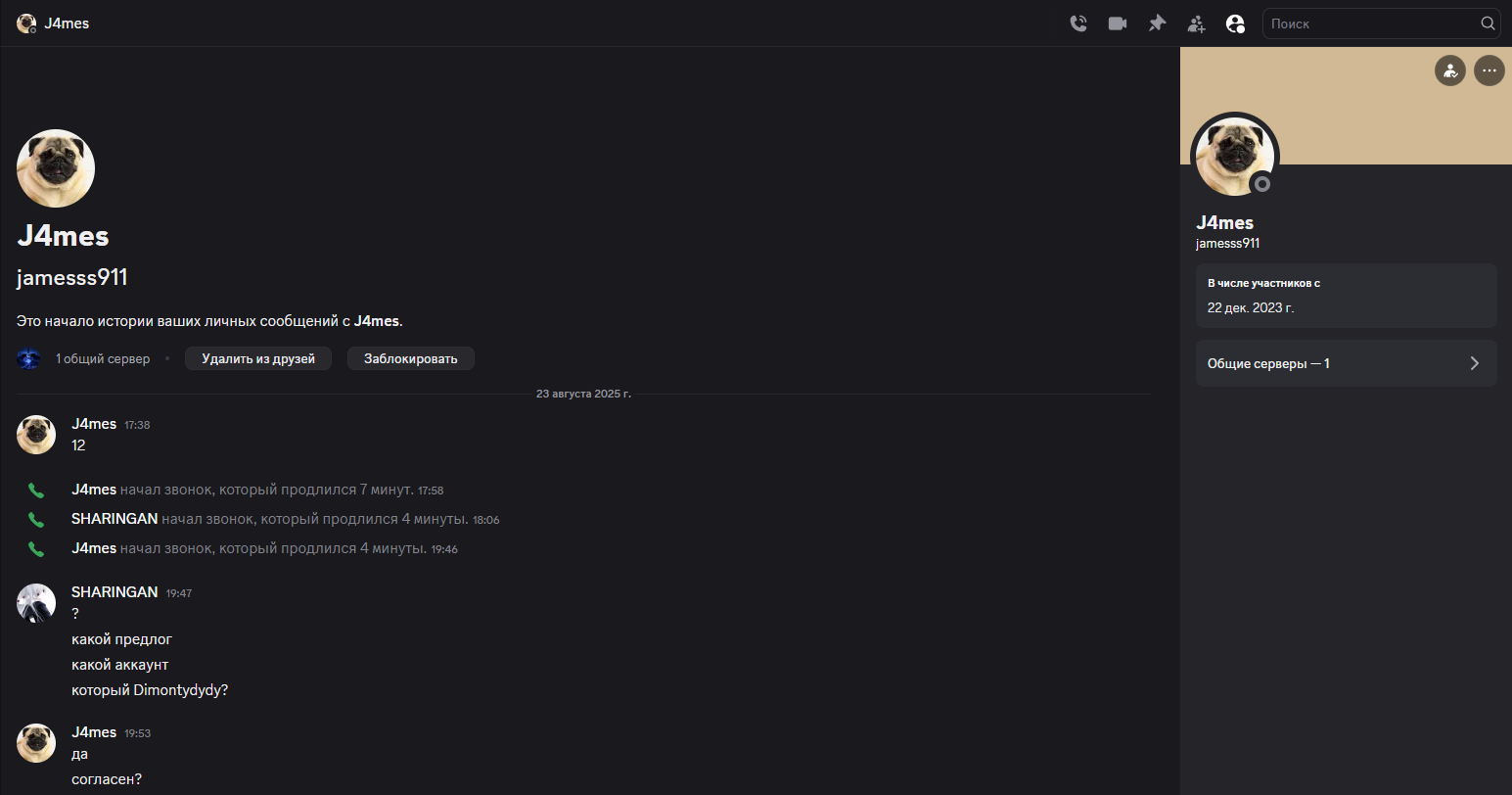Click the magnifier icon in search box

pyautogui.click(x=1488, y=23)
